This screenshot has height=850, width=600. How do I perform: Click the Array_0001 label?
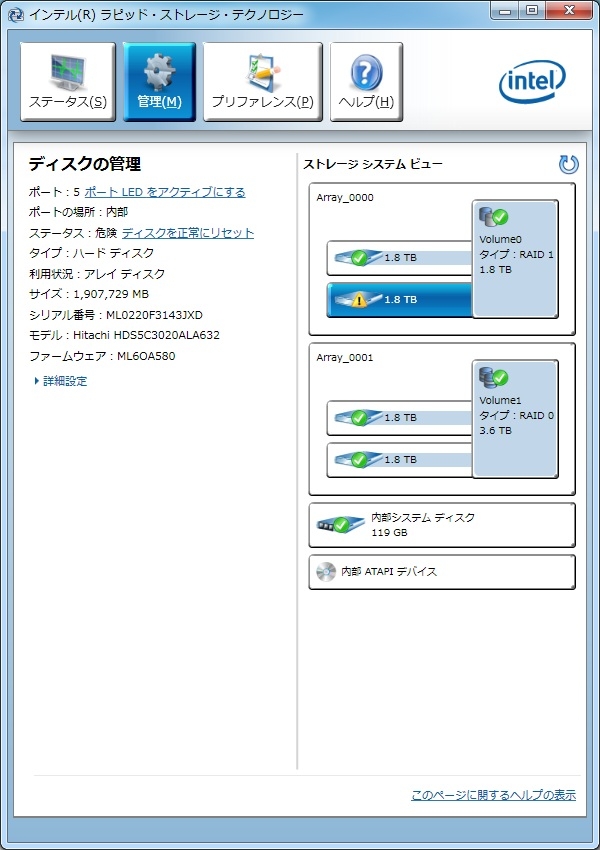(345, 357)
